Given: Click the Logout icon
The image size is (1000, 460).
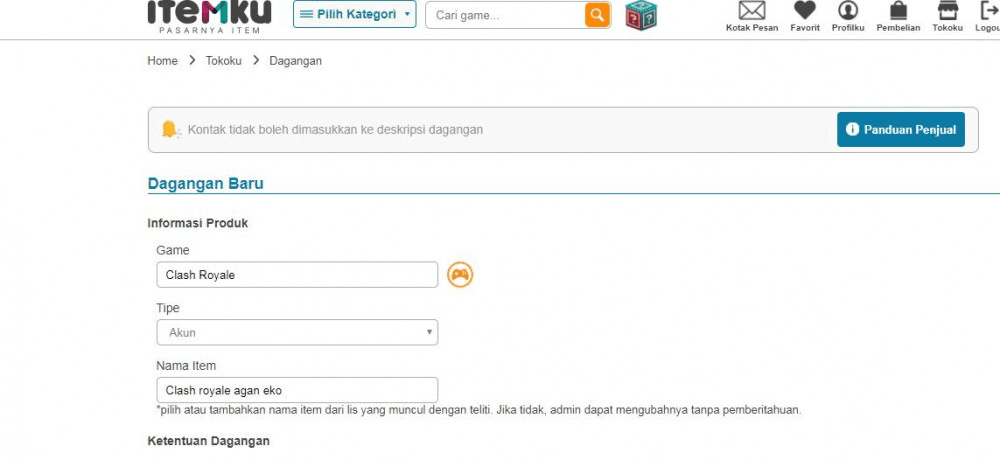Looking at the screenshot, I should pos(990,10).
